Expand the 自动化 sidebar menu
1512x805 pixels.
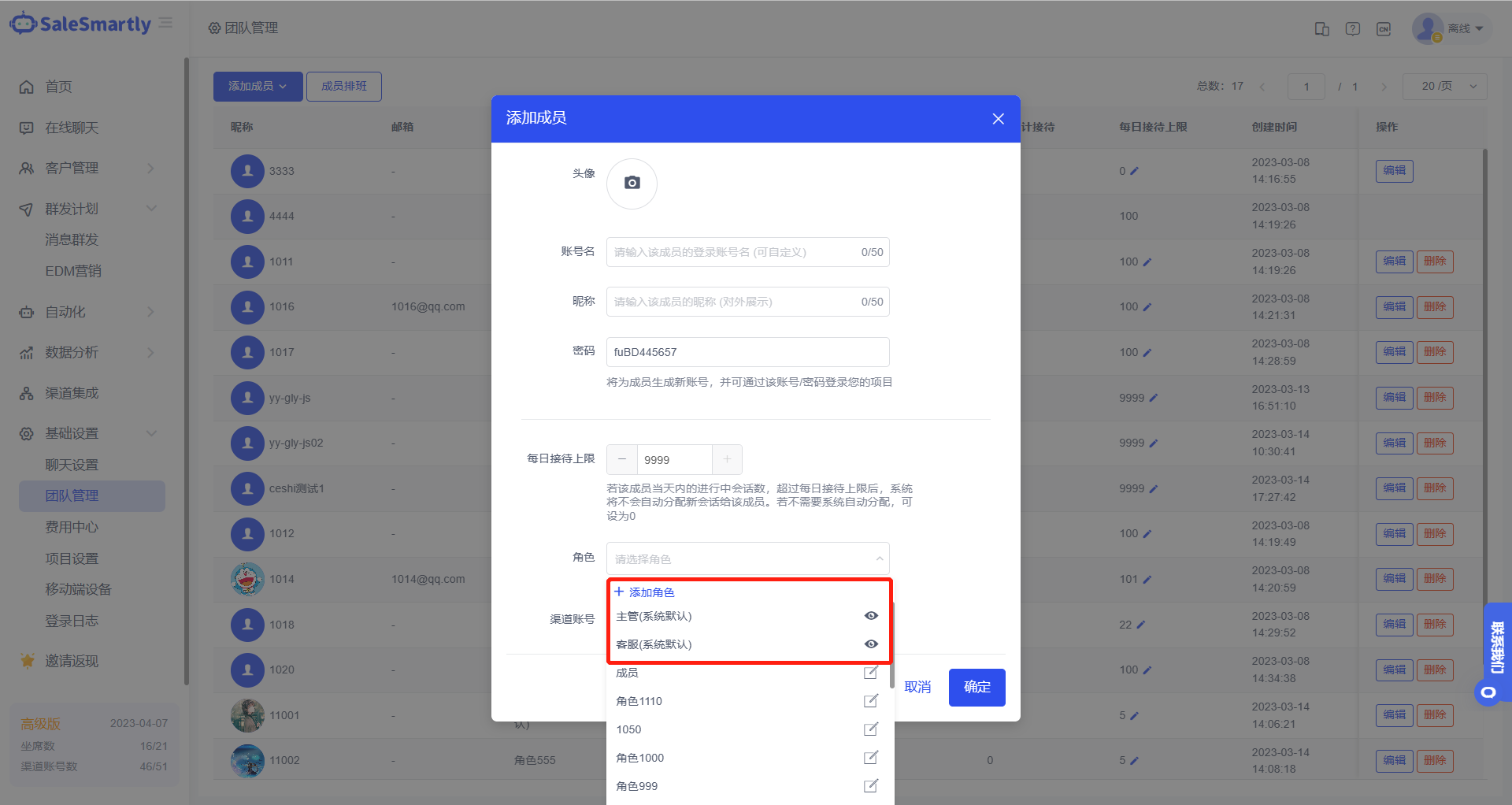click(88, 312)
